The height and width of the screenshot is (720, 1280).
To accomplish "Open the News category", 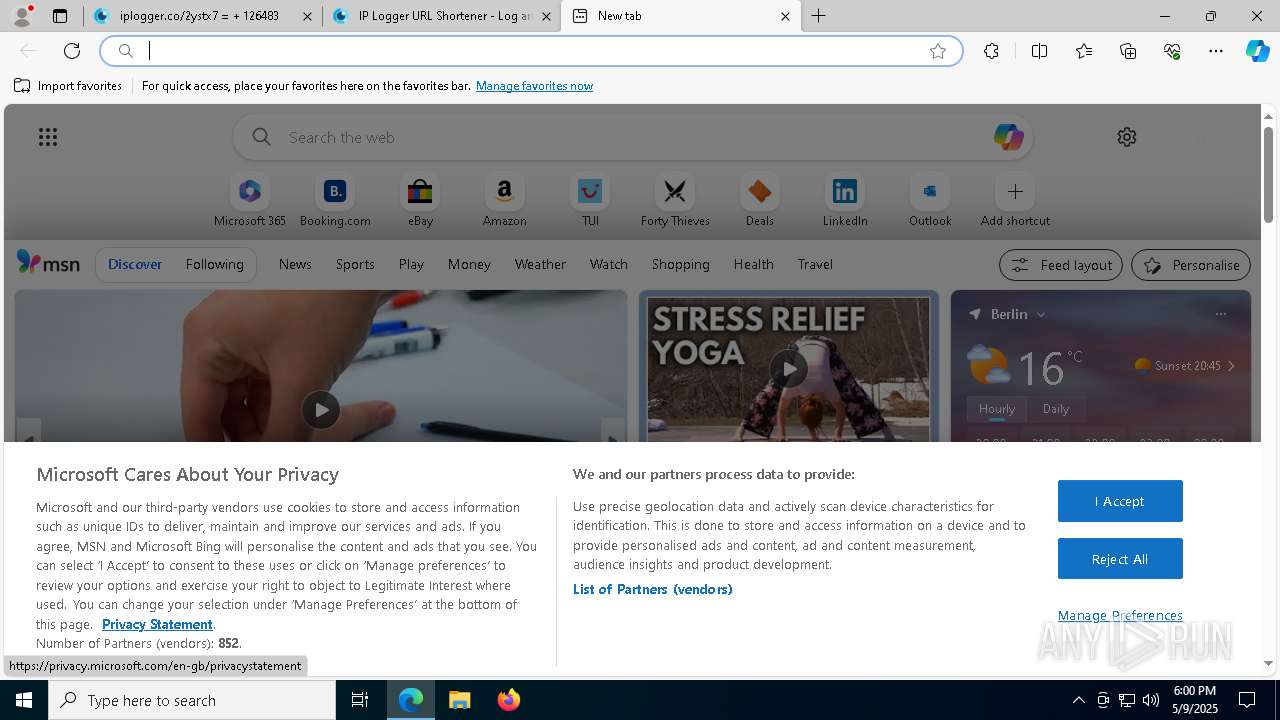I will pos(295,264).
